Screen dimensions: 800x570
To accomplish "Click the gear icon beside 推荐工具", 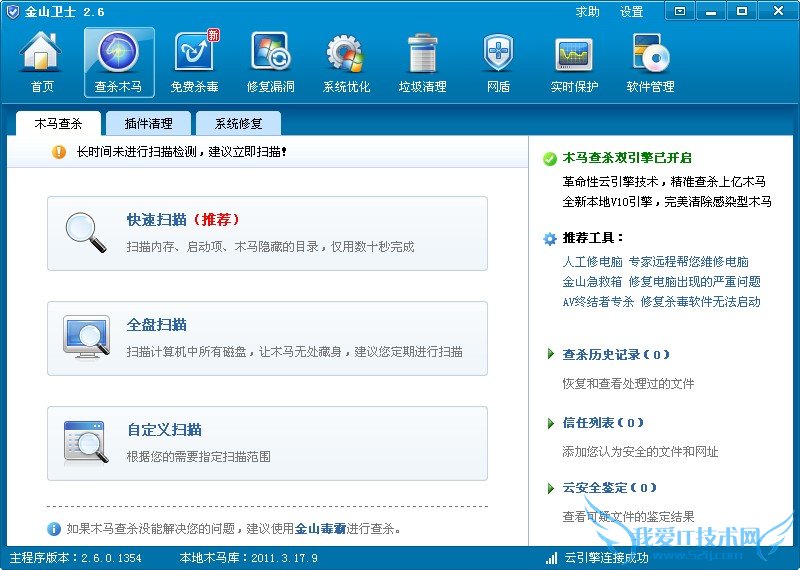I will pyautogui.click(x=550, y=238).
